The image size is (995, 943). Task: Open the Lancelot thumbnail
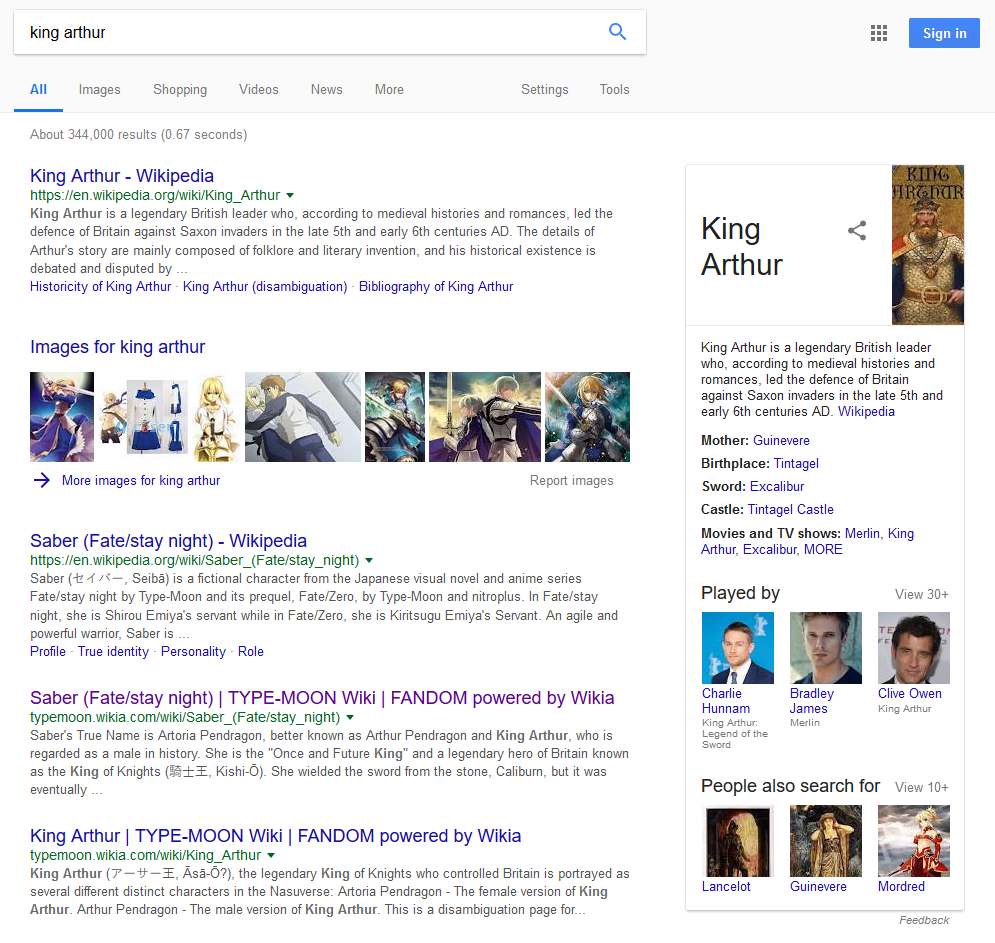pyautogui.click(x=738, y=841)
